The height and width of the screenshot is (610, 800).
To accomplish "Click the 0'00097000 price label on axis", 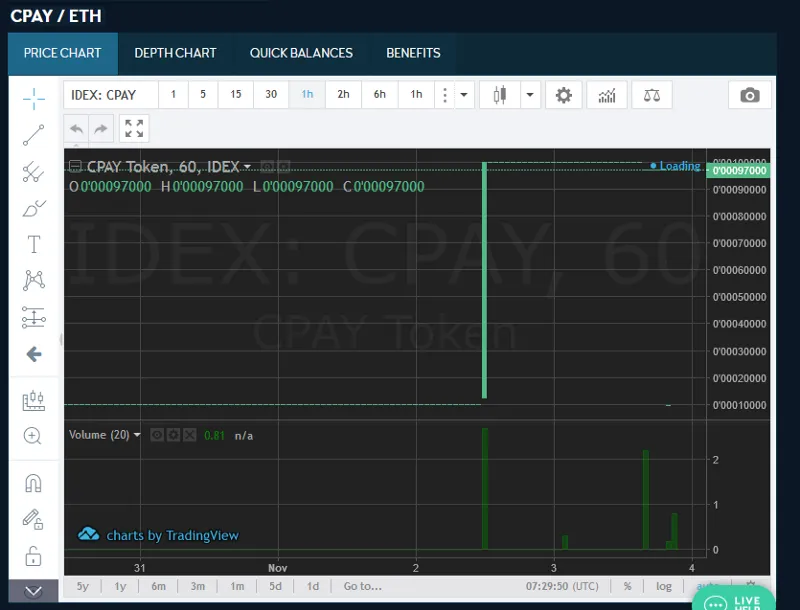I will click(739, 170).
